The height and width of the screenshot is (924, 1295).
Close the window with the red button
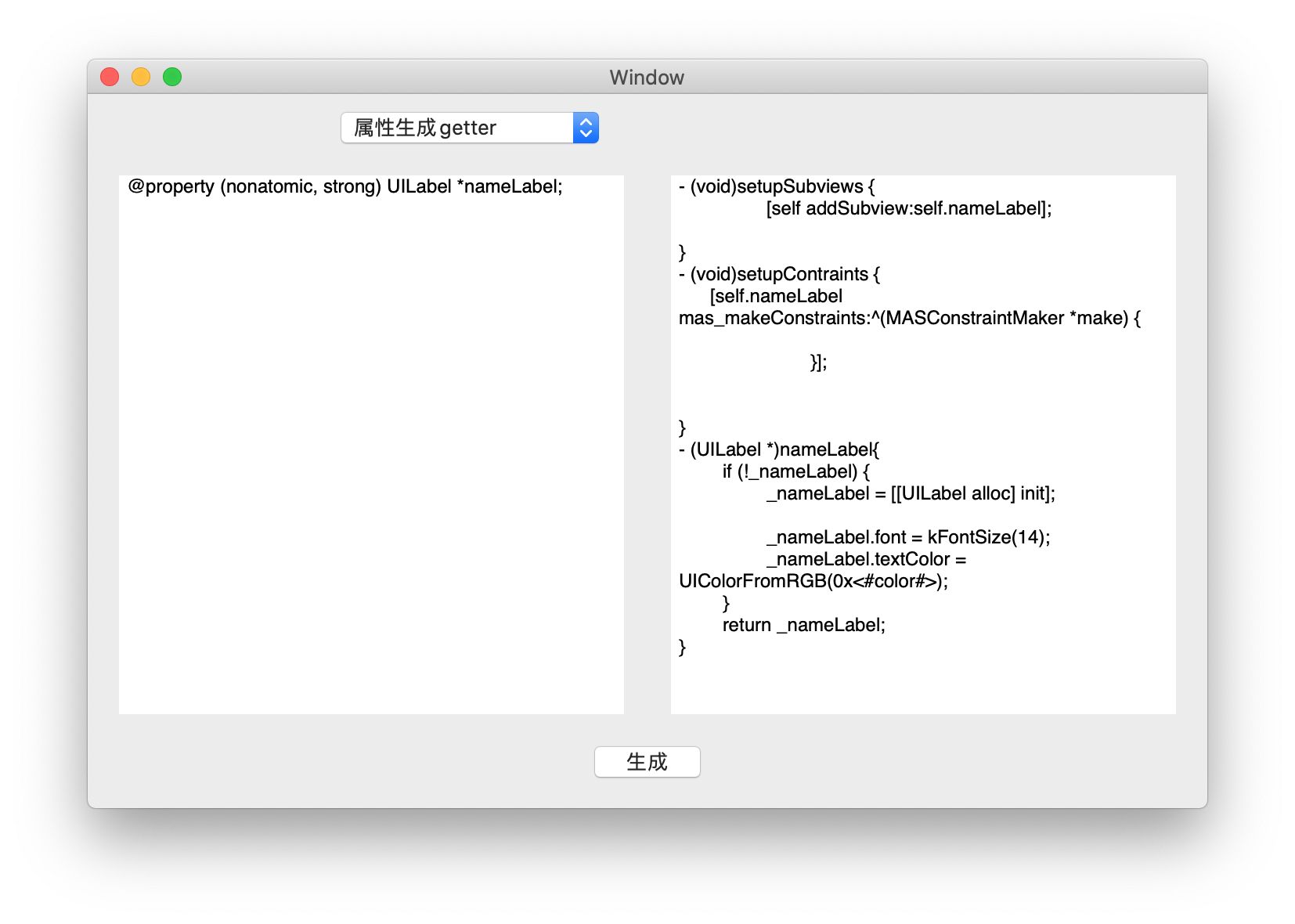click(x=110, y=77)
